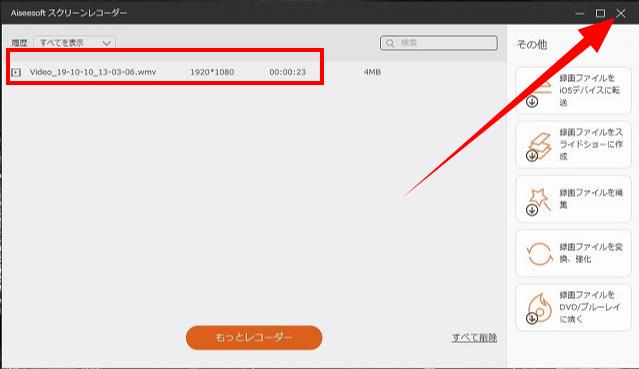639x369 pixels.
Task: Open 録画ファイルをスライドショーに作成 card
Action: 573,145
